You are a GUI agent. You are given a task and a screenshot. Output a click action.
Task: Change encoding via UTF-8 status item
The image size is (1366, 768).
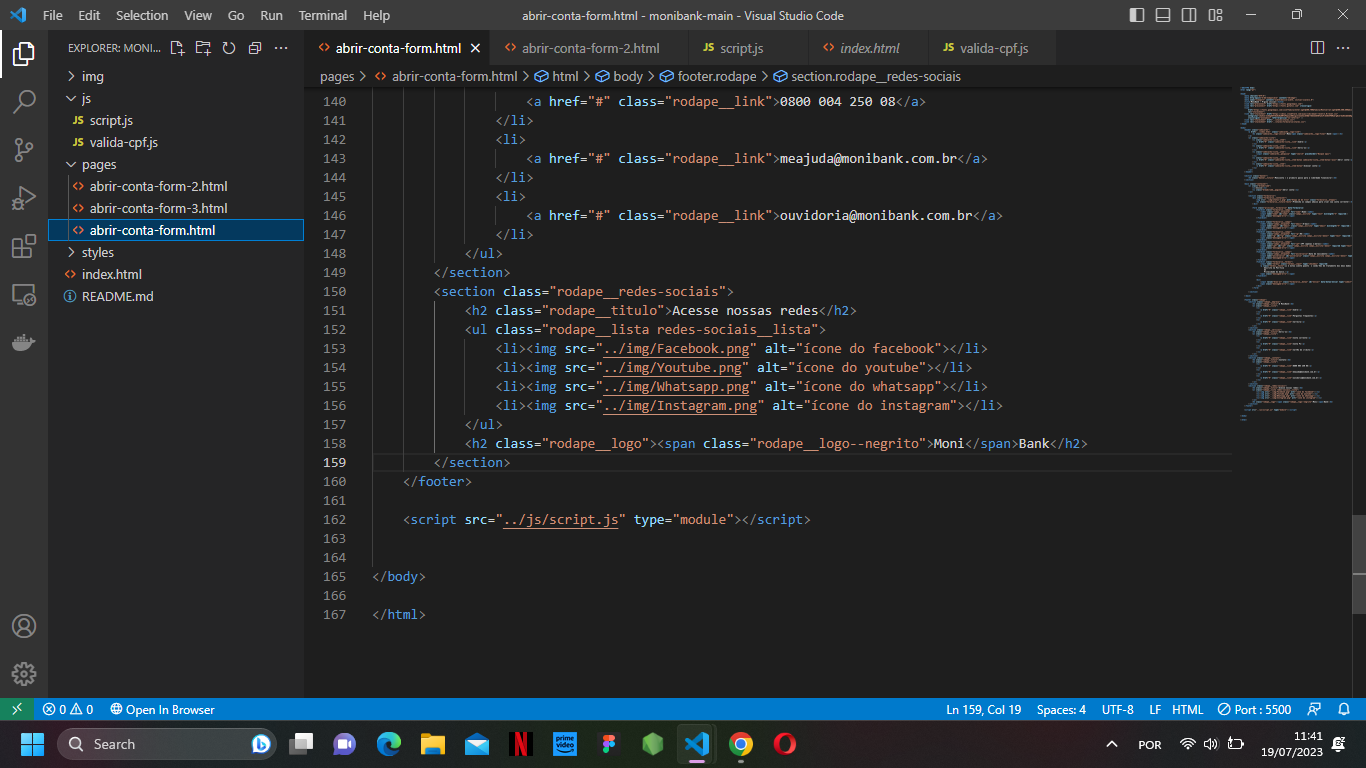click(x=1117, y=709)
